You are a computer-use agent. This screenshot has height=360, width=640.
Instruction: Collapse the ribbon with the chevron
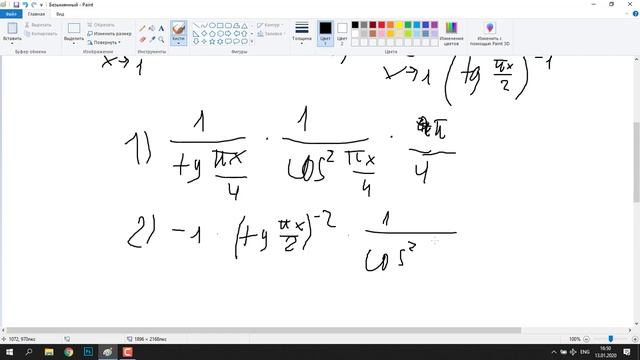pyautogui.click(x=627, y=14)
